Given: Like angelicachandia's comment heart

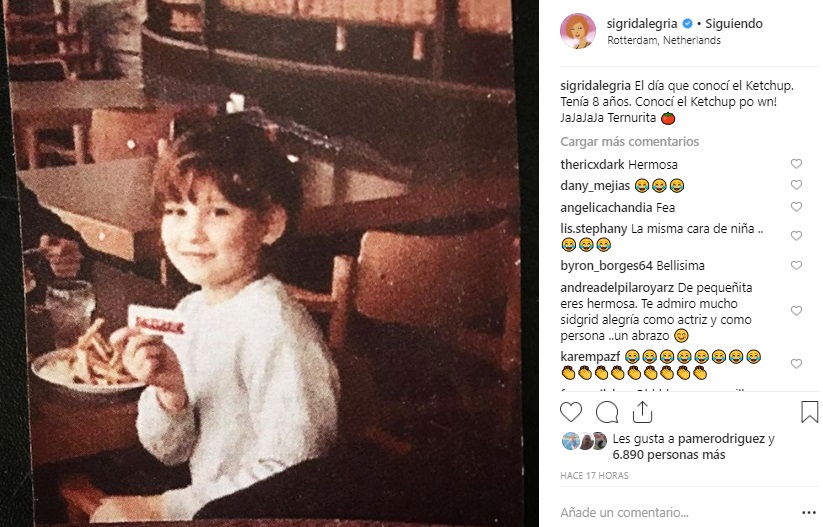Looking at the screenshot, I should pos(796,207).
